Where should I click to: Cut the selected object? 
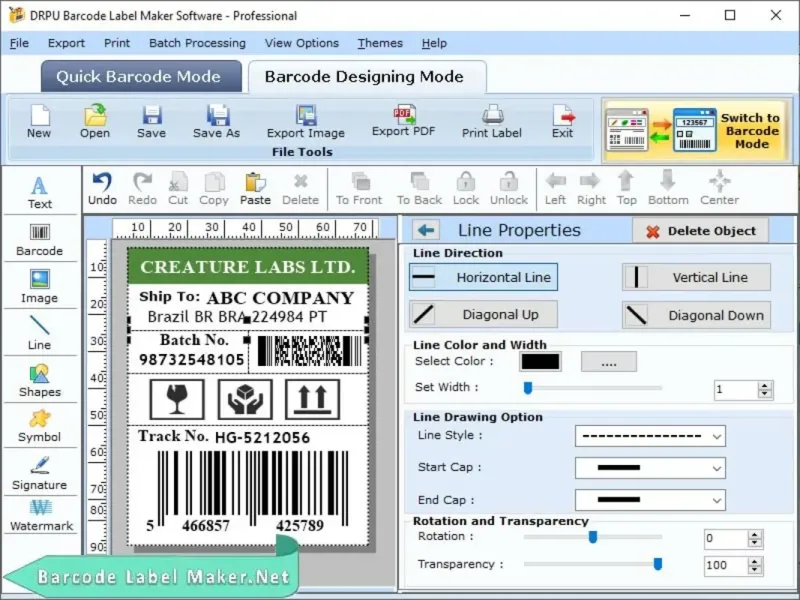[178, 189]
